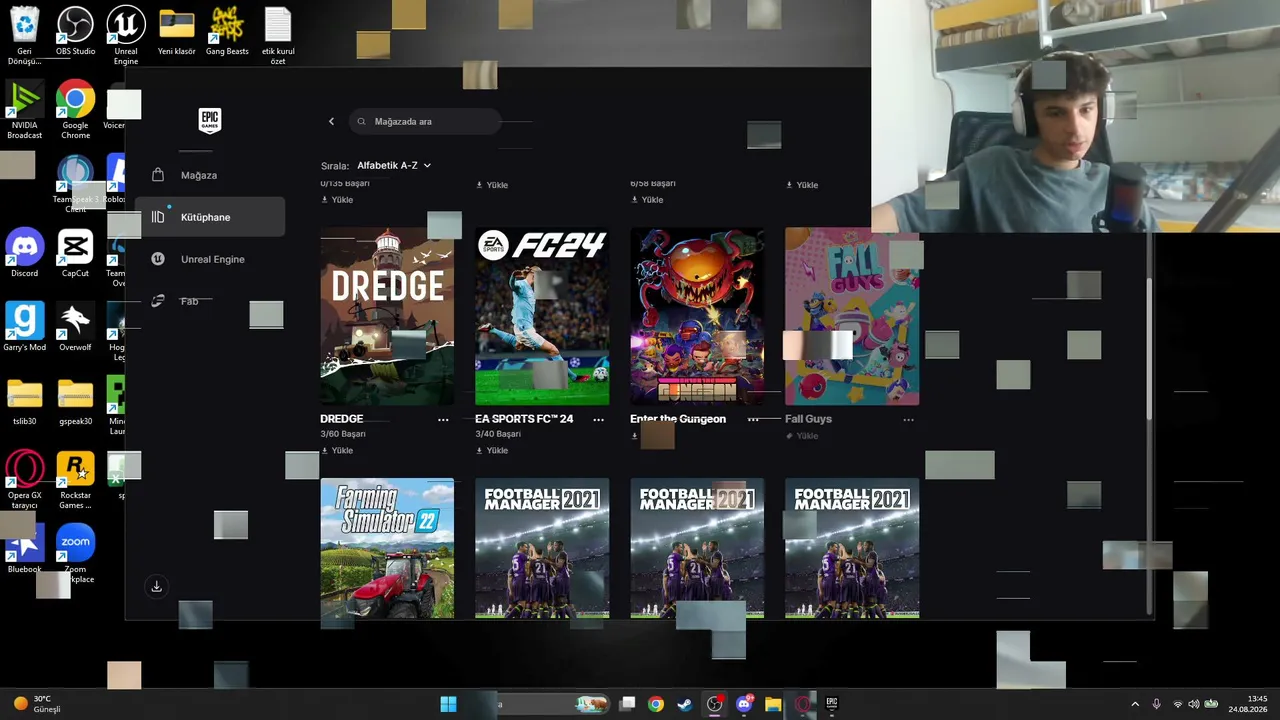
Task: Open the volume control in the tray
Action: coord(1193,704)
